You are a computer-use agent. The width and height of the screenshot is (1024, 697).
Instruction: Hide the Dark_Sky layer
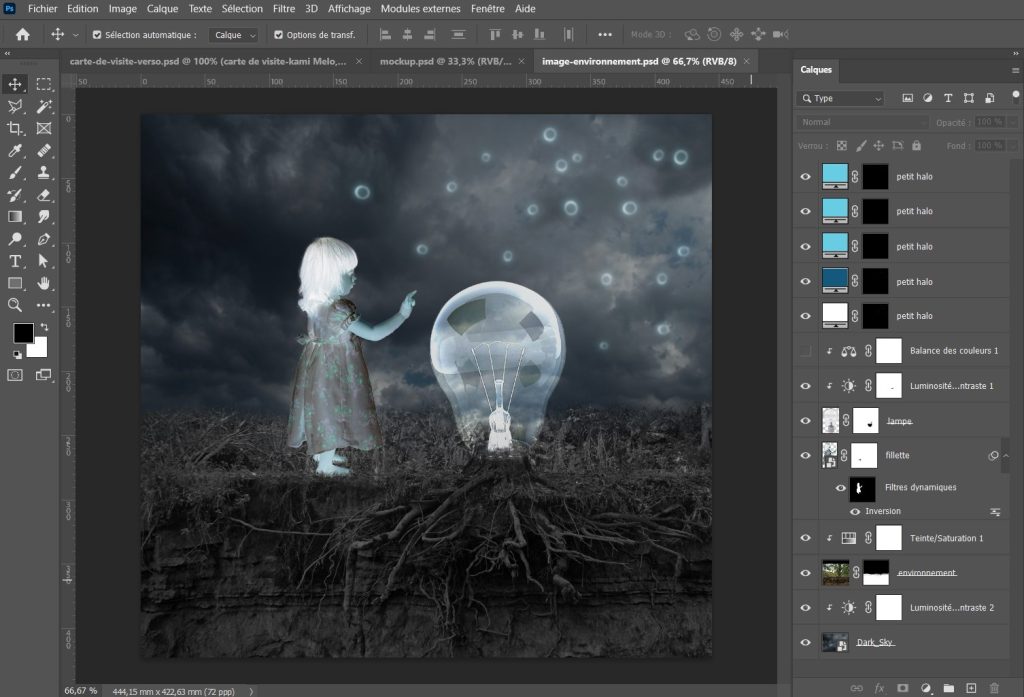tap(805, 642)
